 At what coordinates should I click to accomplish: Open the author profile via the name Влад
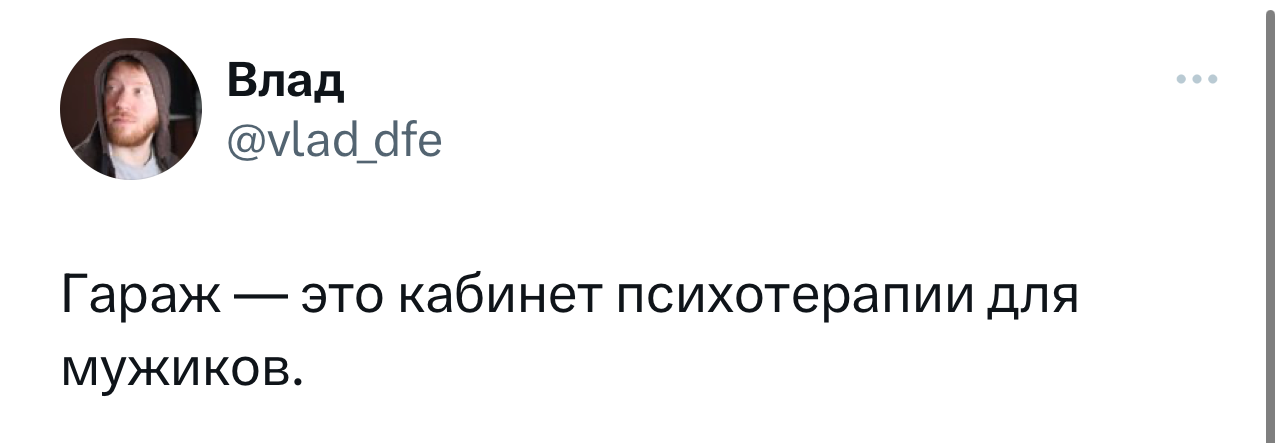point(286,82)
